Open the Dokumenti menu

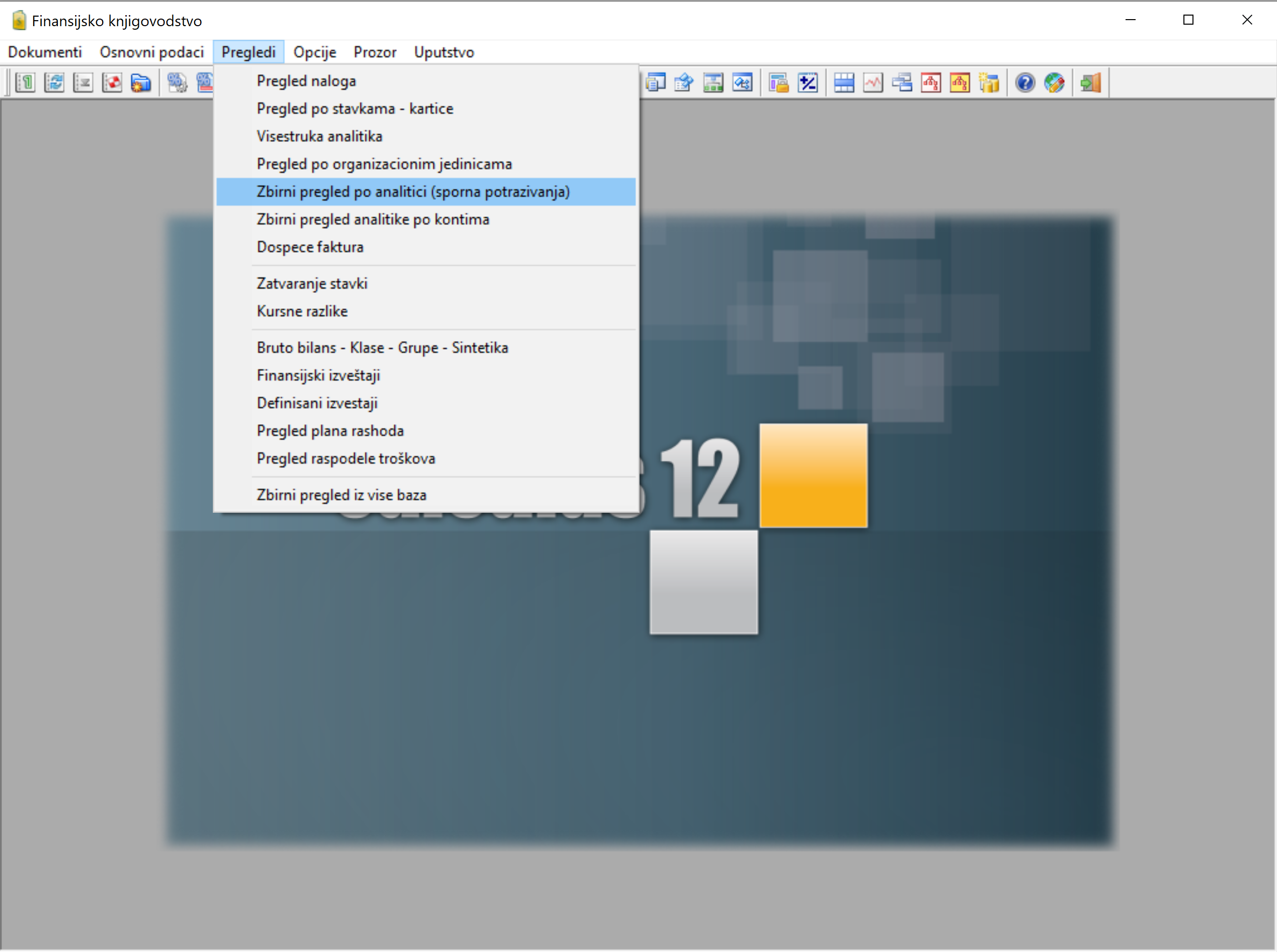[x=45, y=52]
